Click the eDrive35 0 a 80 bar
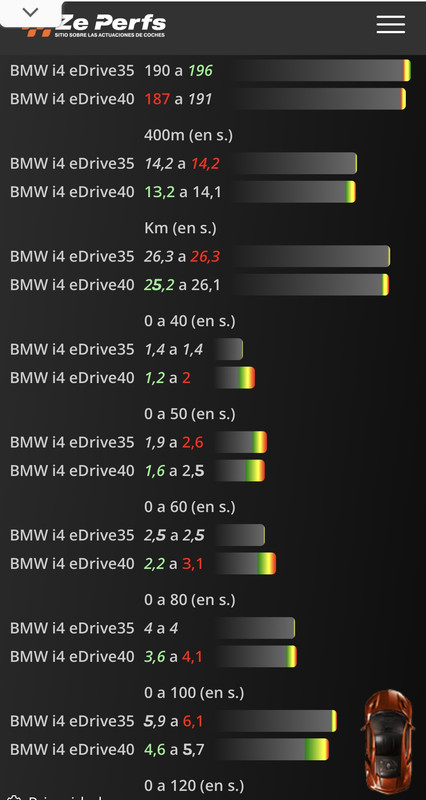The image size is (426, 800). click(x=255, y=628)
